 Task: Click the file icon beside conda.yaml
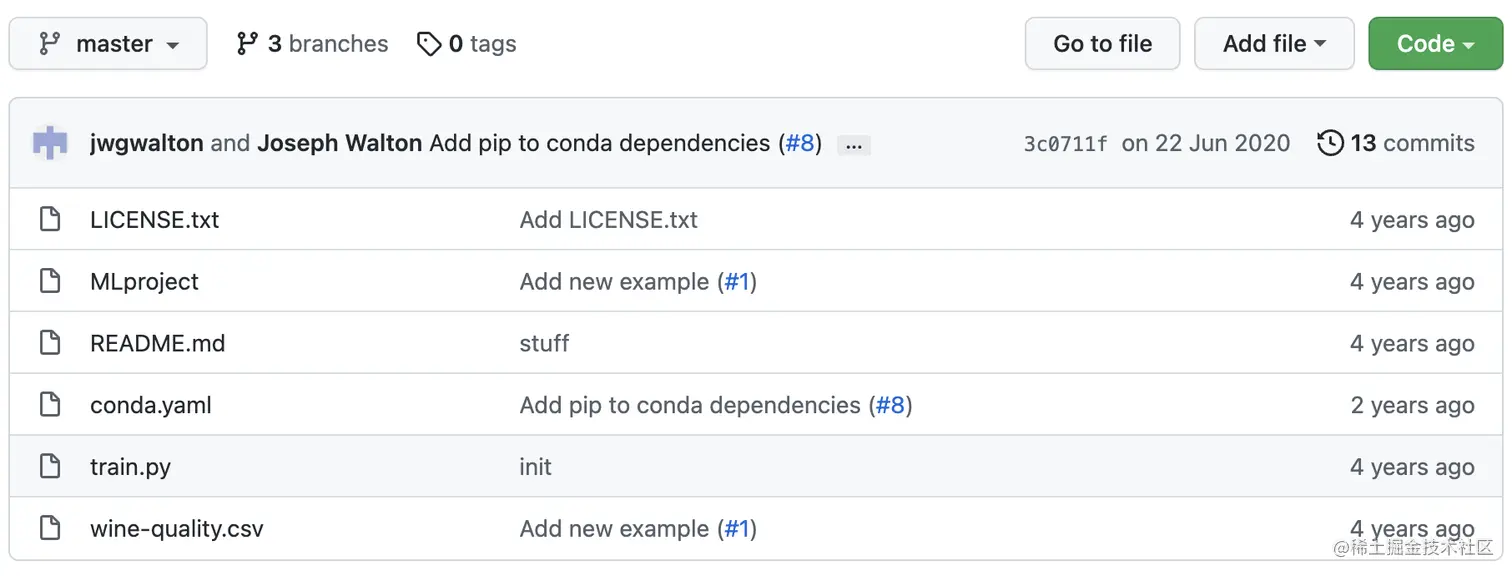point(50,405)
